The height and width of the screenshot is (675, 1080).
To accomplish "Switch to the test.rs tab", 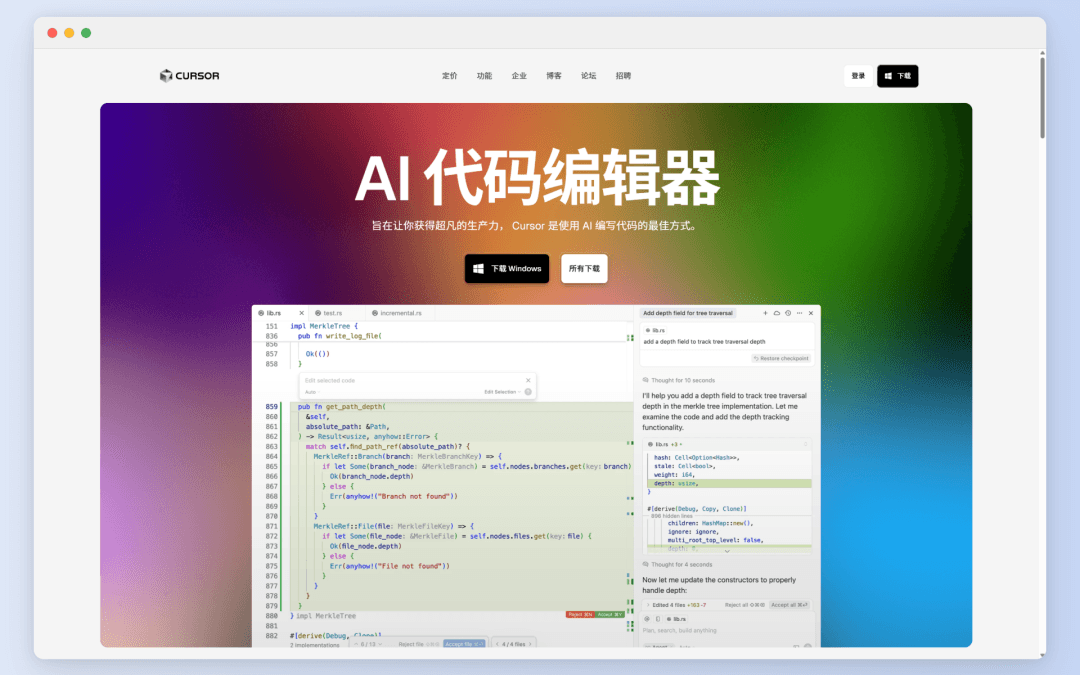I will (332, 313).
